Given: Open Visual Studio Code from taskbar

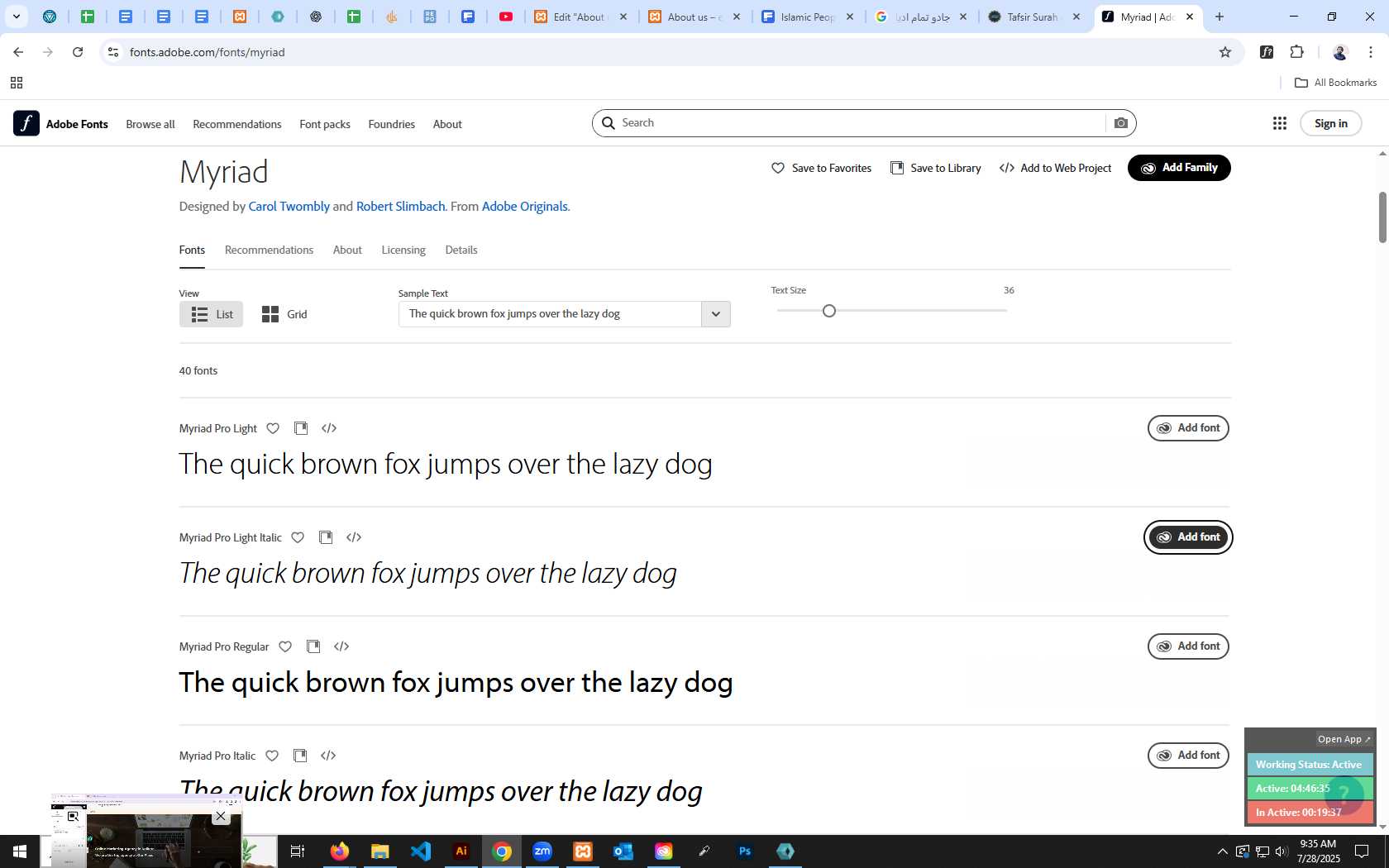Looking at the screenshot, I should pos(421,851).
